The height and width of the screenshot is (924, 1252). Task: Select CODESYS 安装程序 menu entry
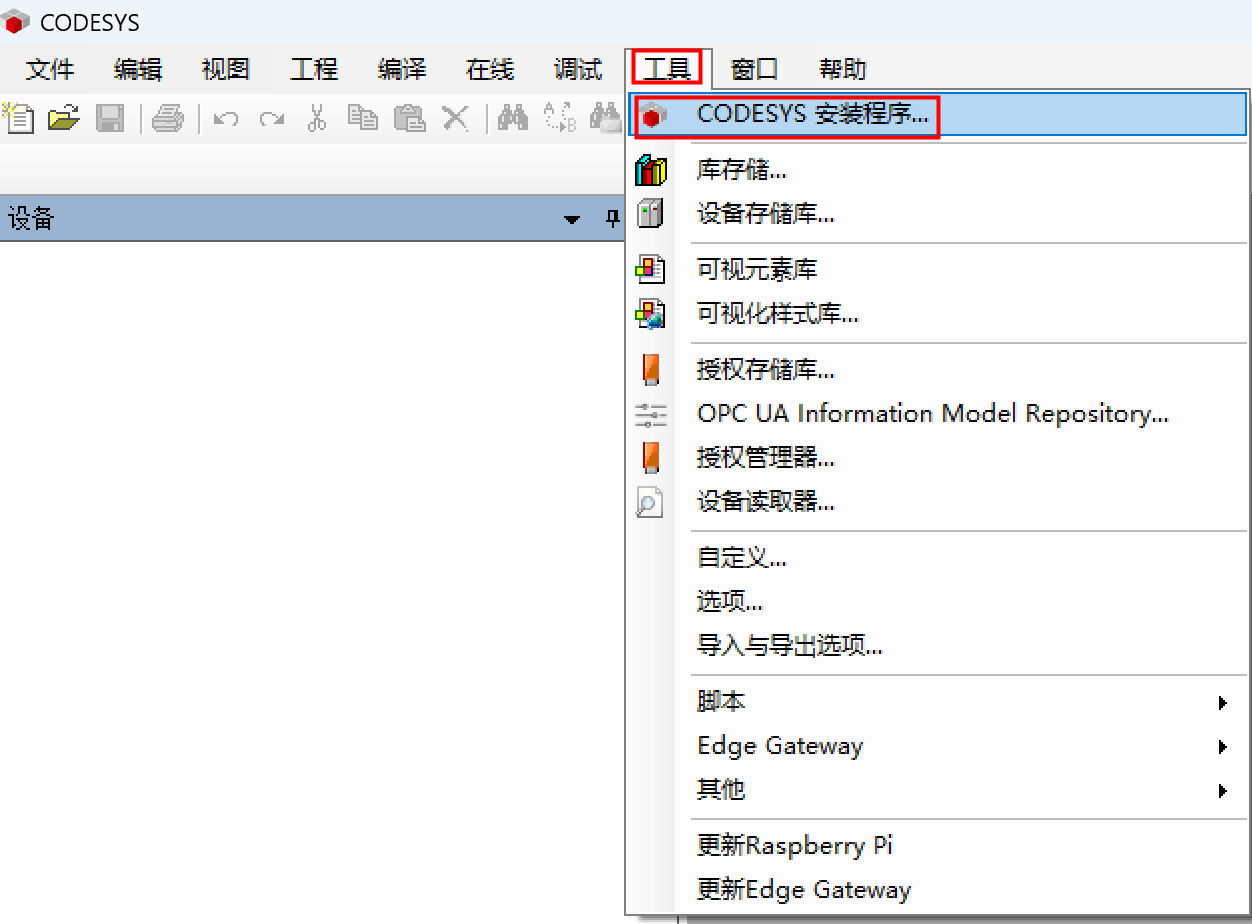(812, 114)
